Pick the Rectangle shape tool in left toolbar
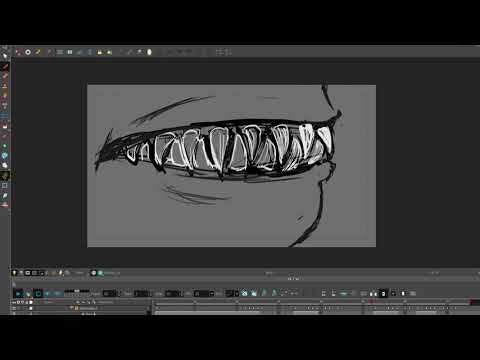The height and width of the screenshot is (360, 480). click(5, 186)
